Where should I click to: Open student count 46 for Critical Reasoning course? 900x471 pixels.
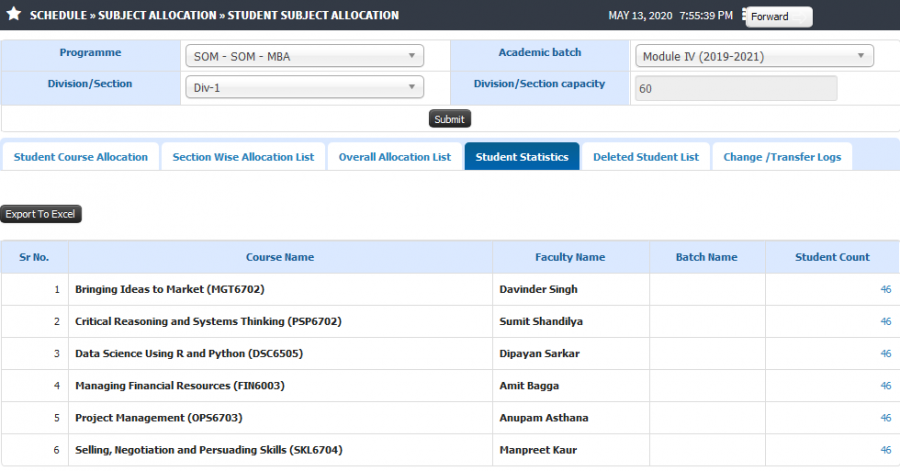886,322
